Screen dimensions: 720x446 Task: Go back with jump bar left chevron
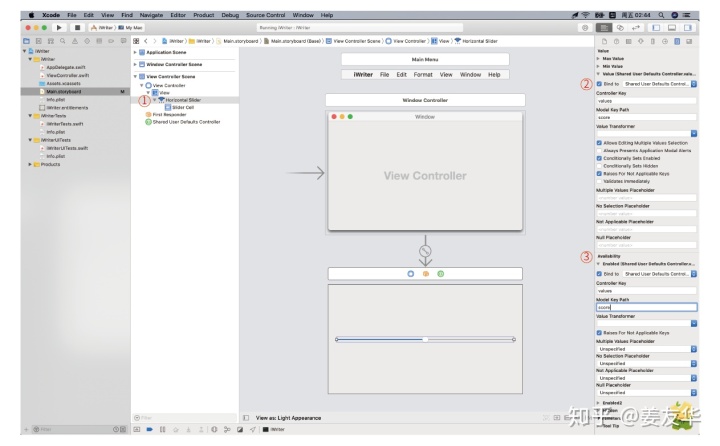(x=146, y=41)
